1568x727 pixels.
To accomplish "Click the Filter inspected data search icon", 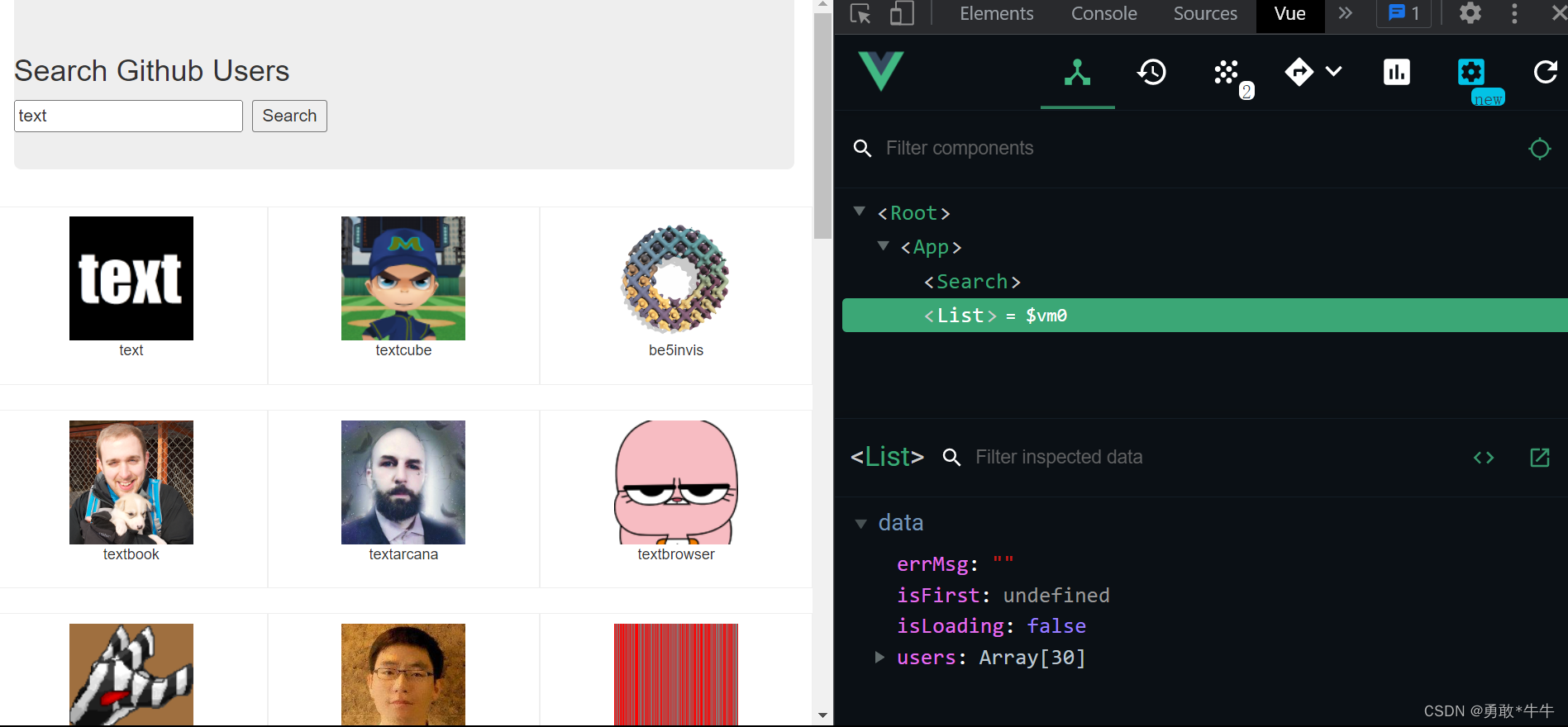I will click(951, 457).
